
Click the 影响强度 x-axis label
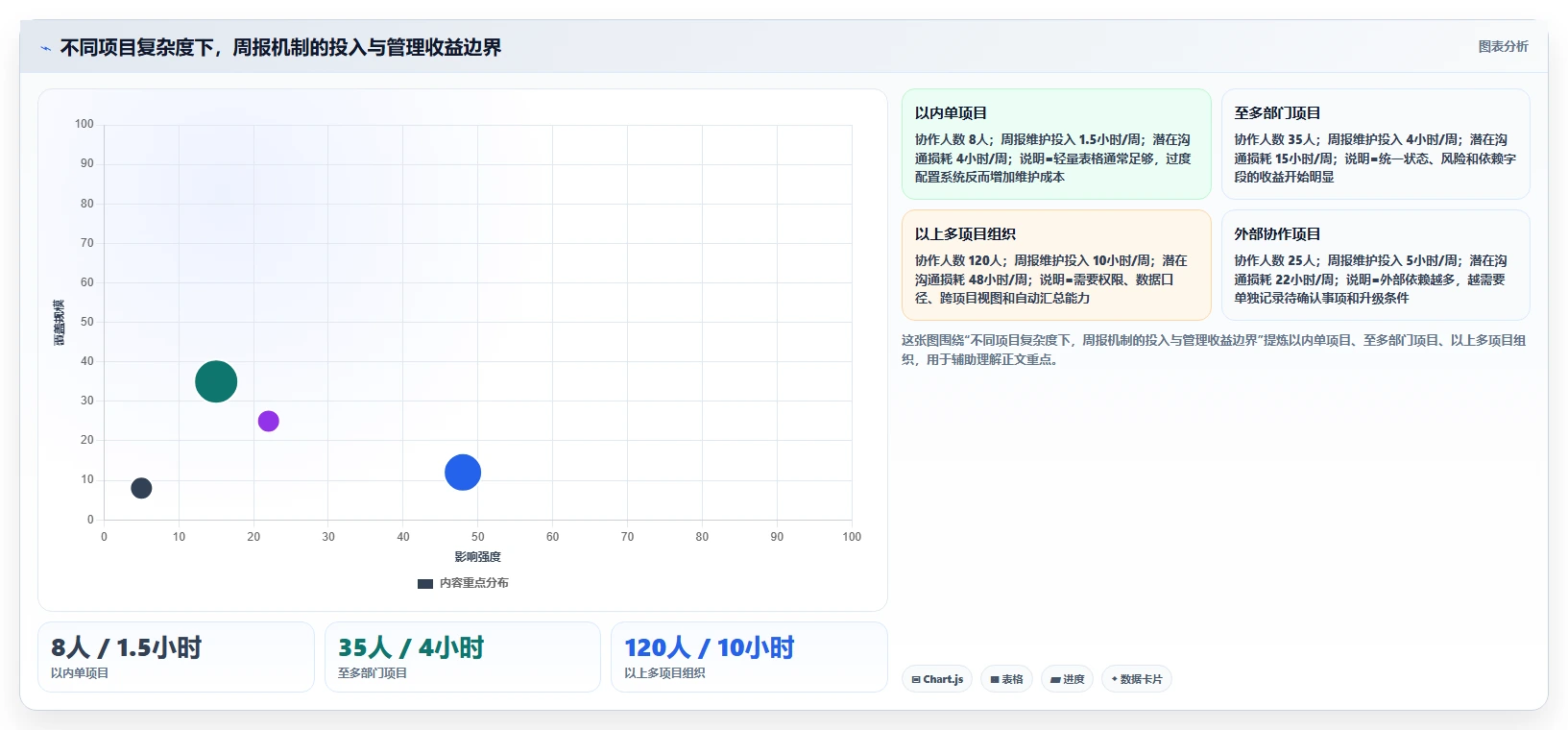pyautogui.click(x=477, y=557)
